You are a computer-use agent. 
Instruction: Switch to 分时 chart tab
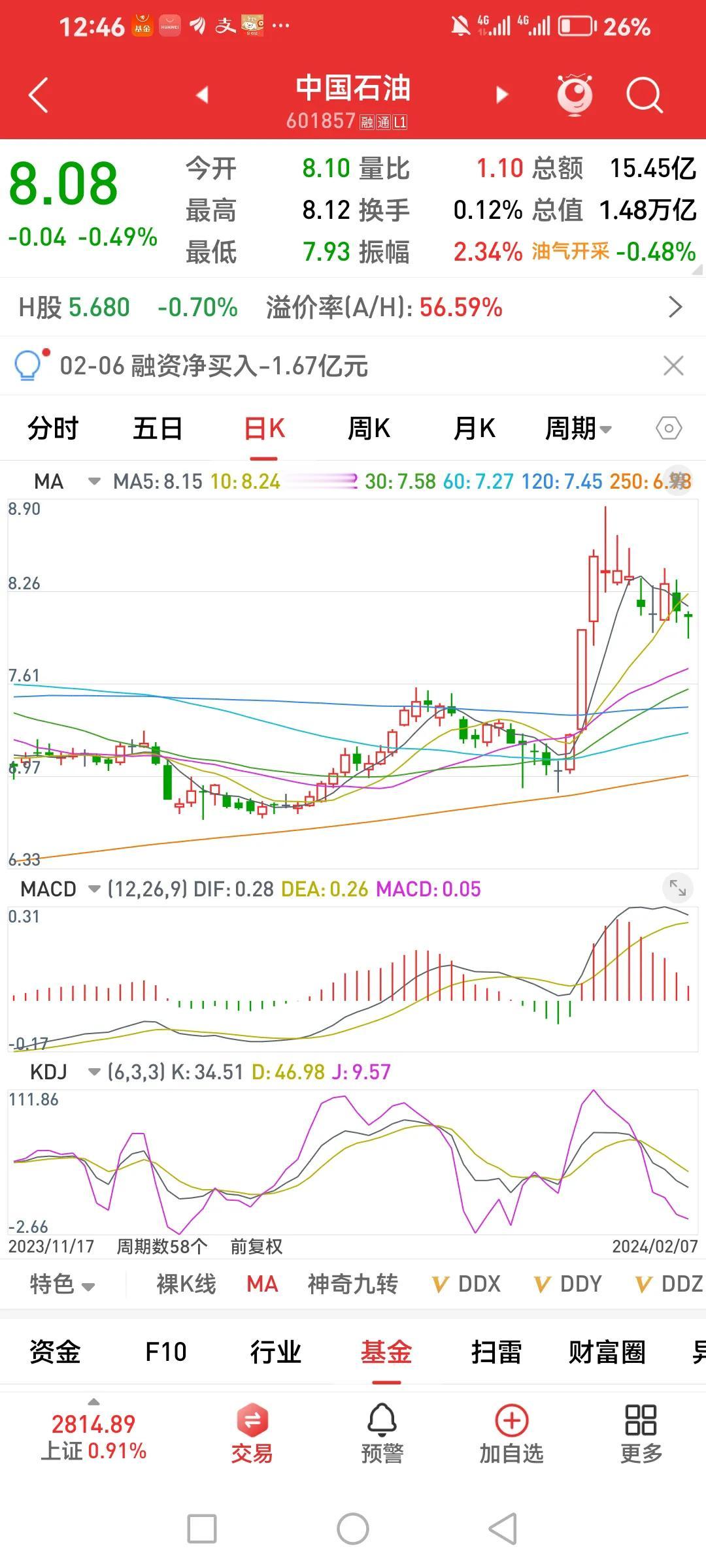(x=53, y=429)
